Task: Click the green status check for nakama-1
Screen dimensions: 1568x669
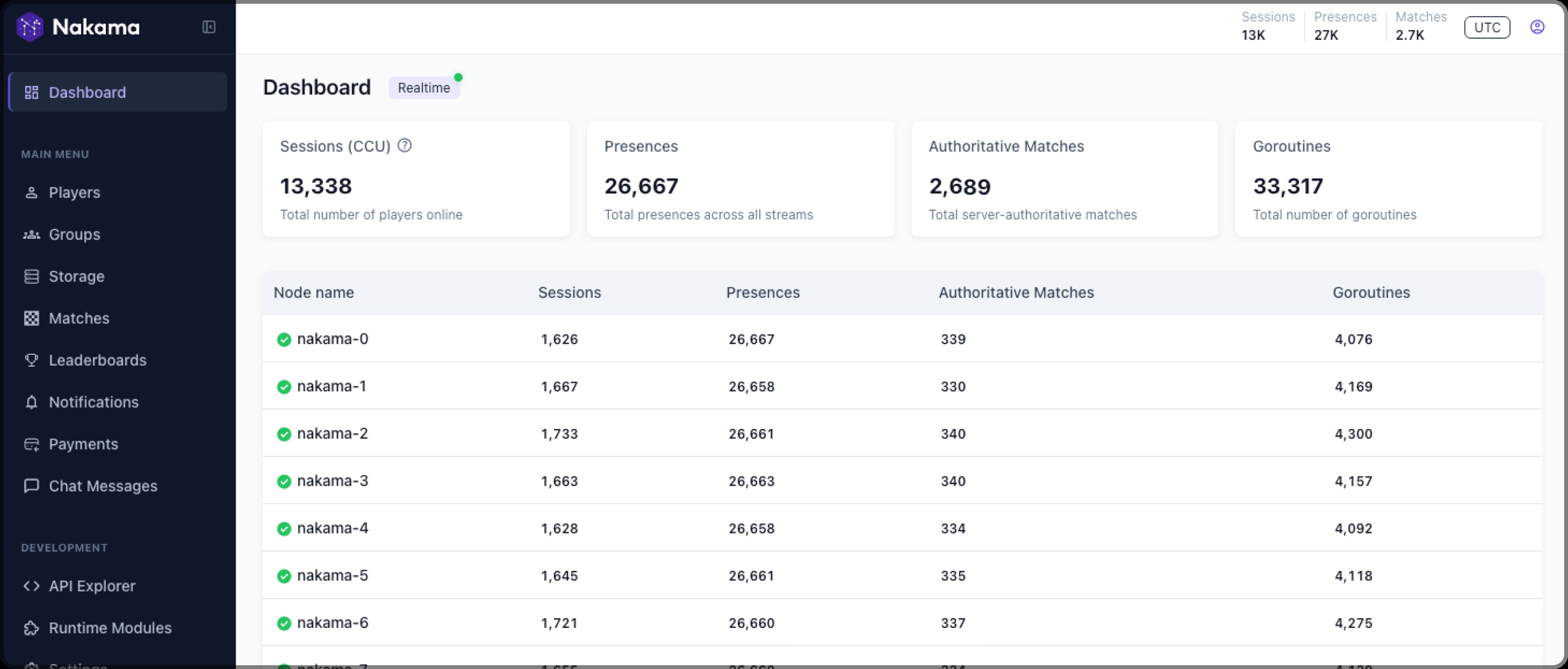Action: (x=284, y=386)
